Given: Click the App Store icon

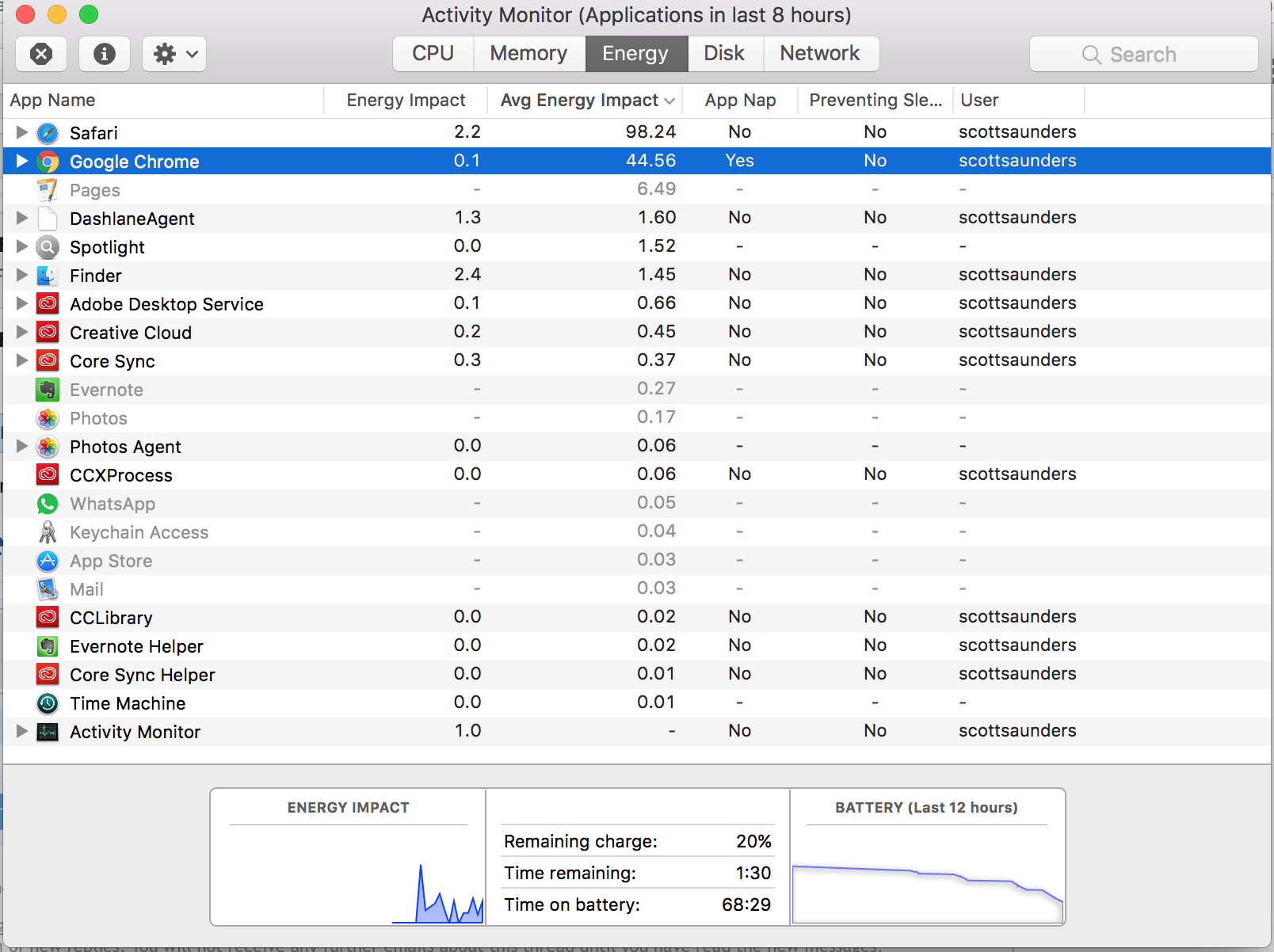Looking at the screenshot, I should (x=48, y=561).
